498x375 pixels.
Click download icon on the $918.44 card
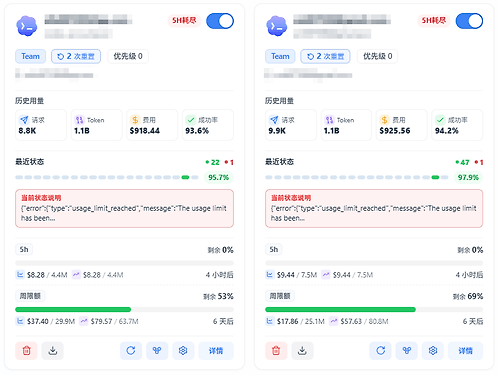pos(53,350)
